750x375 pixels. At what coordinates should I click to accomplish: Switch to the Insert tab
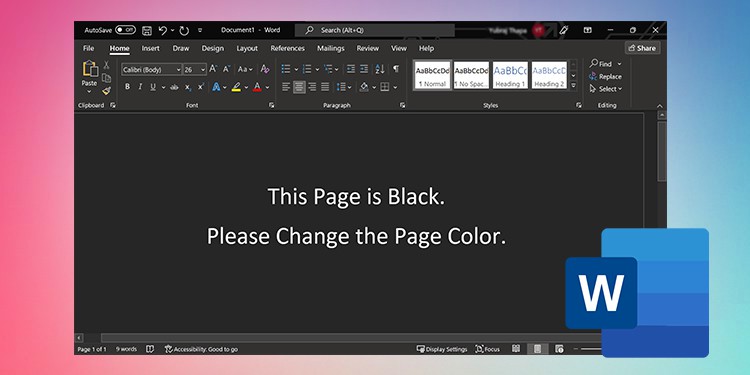[151, 48]
